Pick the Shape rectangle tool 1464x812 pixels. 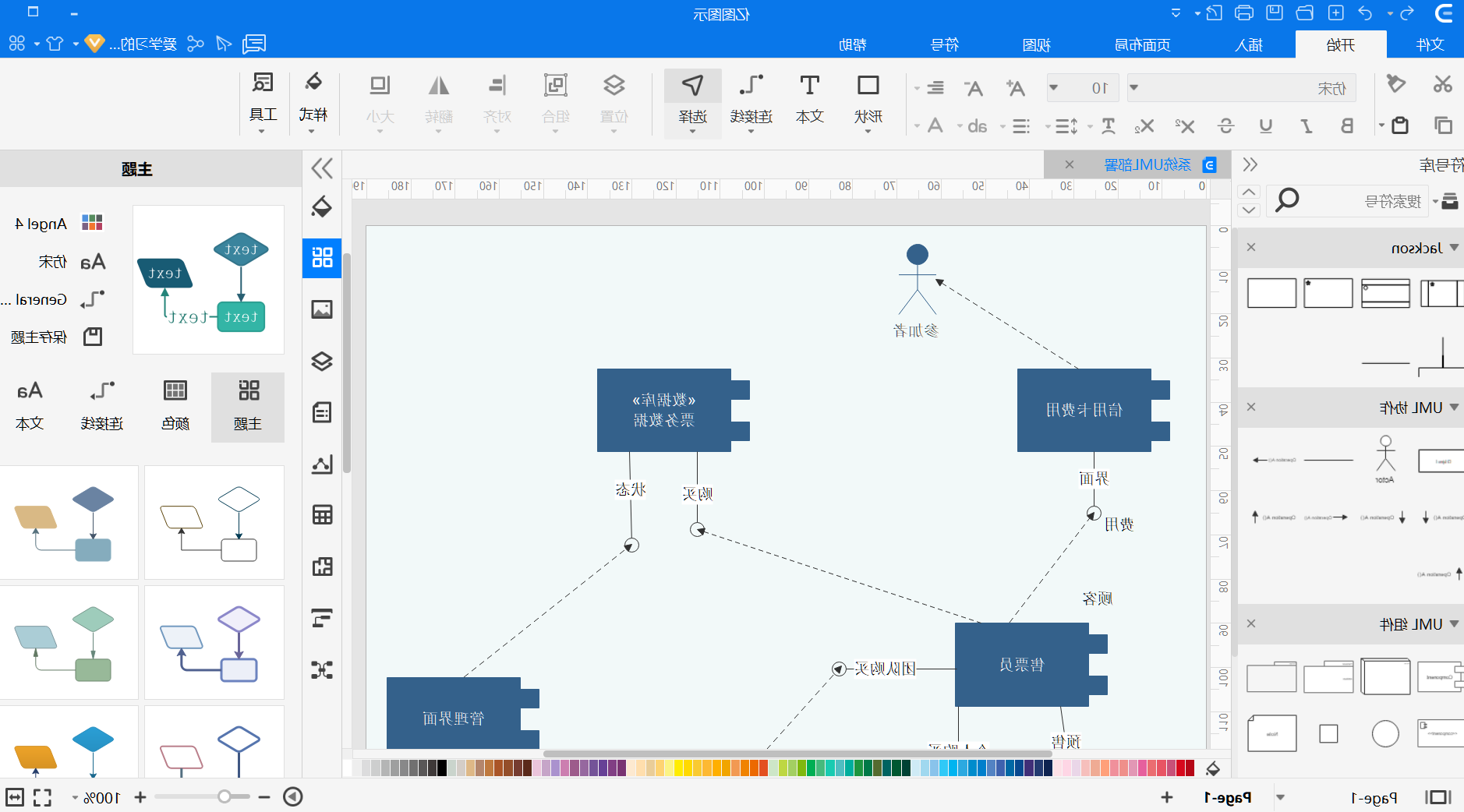click(x=868, y=101)
